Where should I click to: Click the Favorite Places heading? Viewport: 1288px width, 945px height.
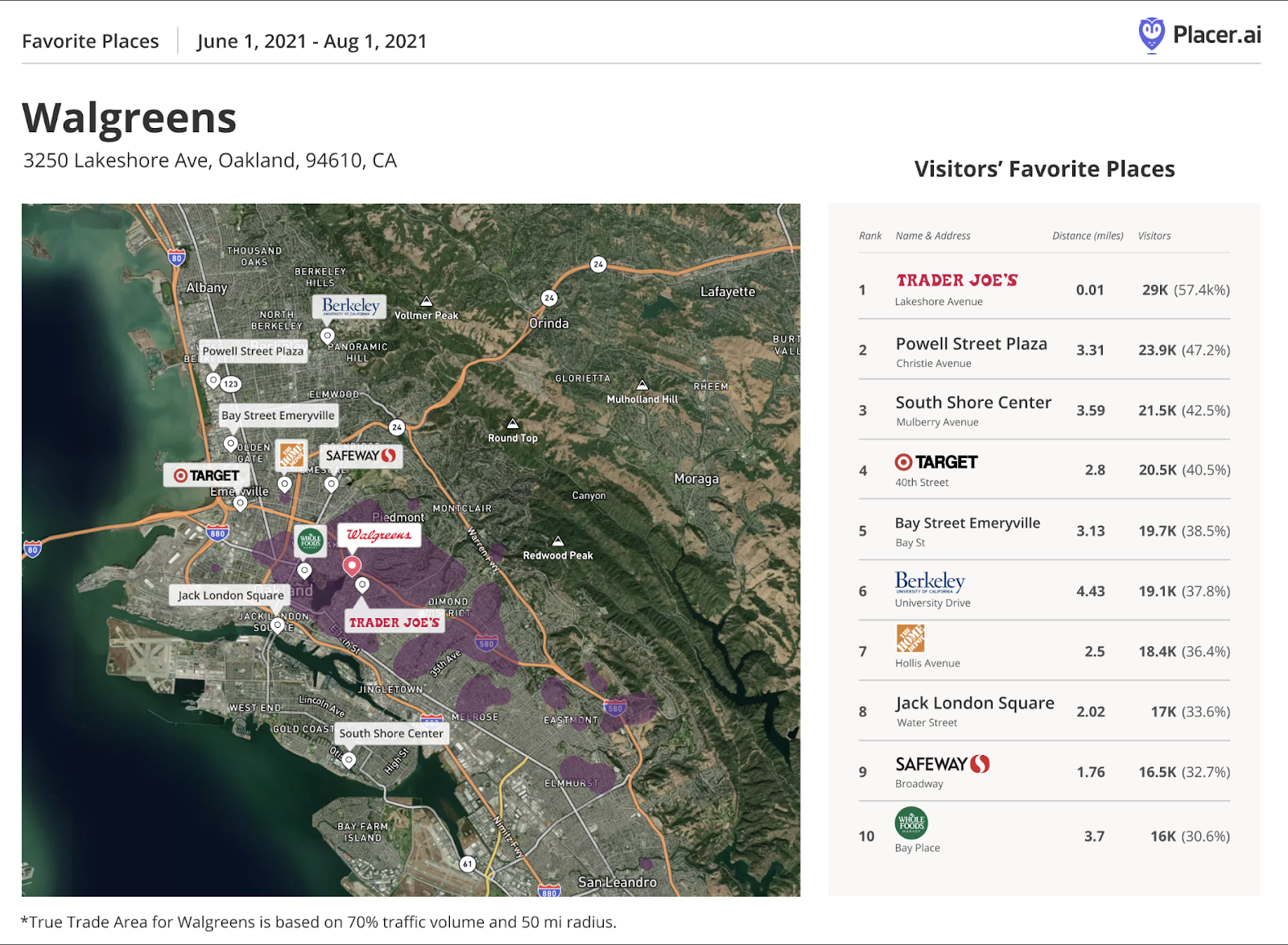[x=90, y=40]
